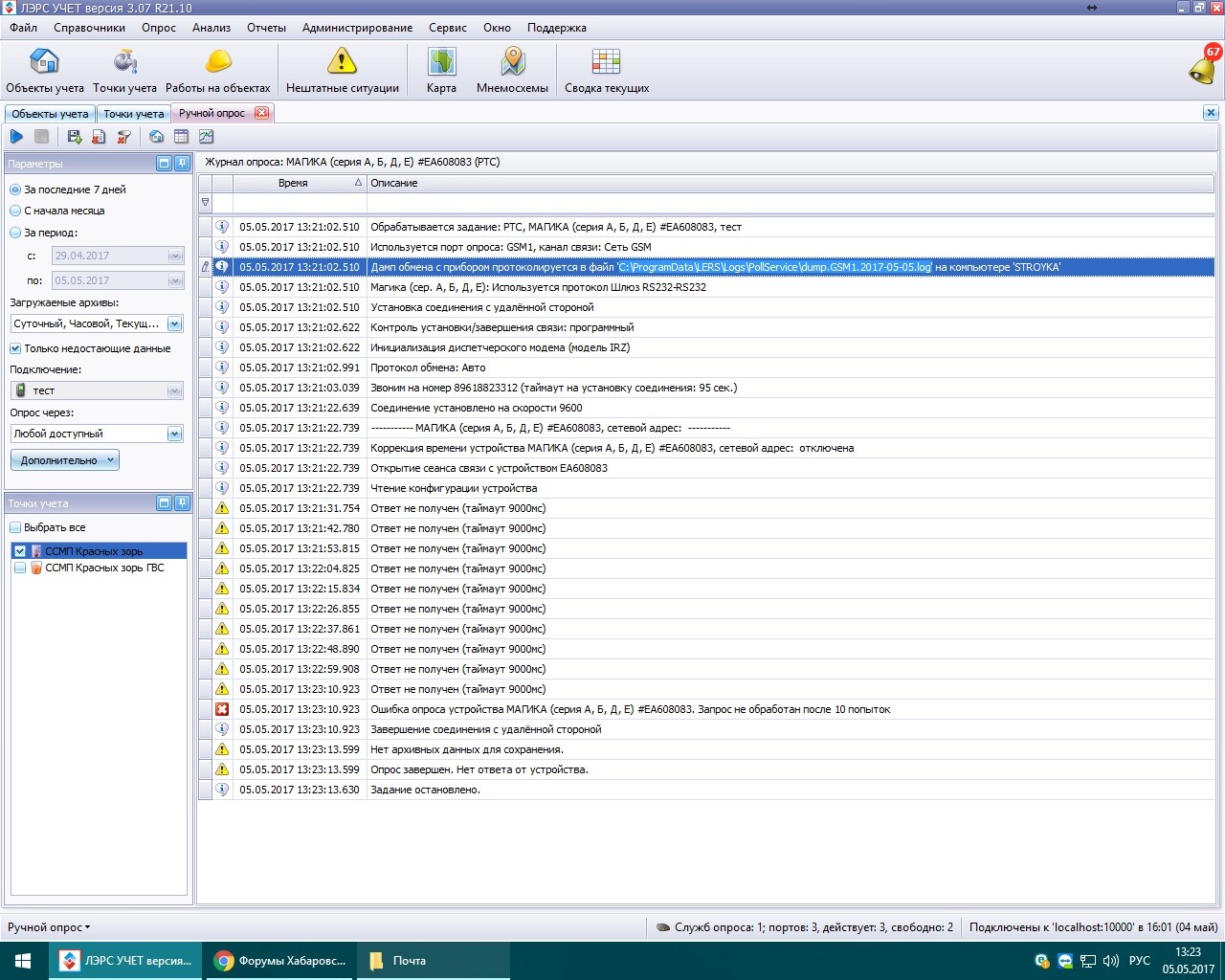Open the end date 05.05.2017 dropdown

click(x=175, y=280)
